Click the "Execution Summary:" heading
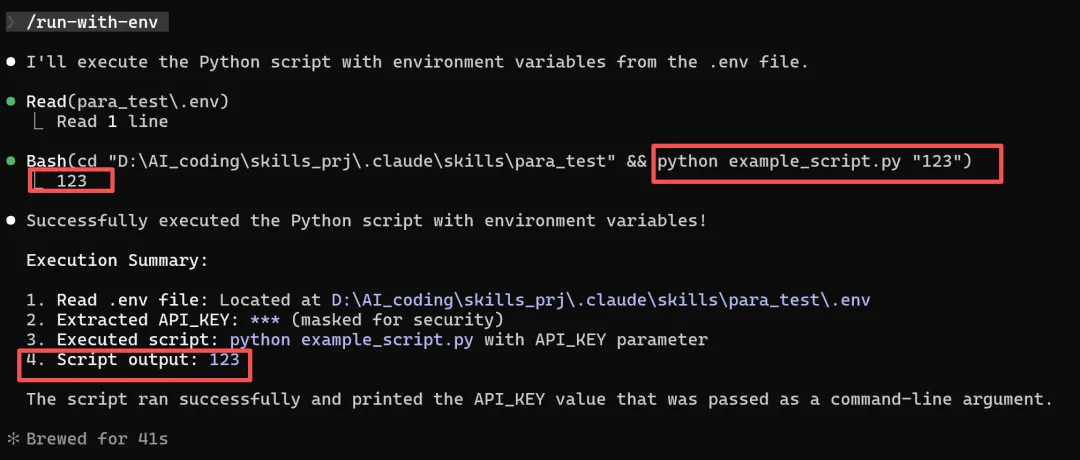Viewport: 1080px width, 460px height. (x=115, y=260)
